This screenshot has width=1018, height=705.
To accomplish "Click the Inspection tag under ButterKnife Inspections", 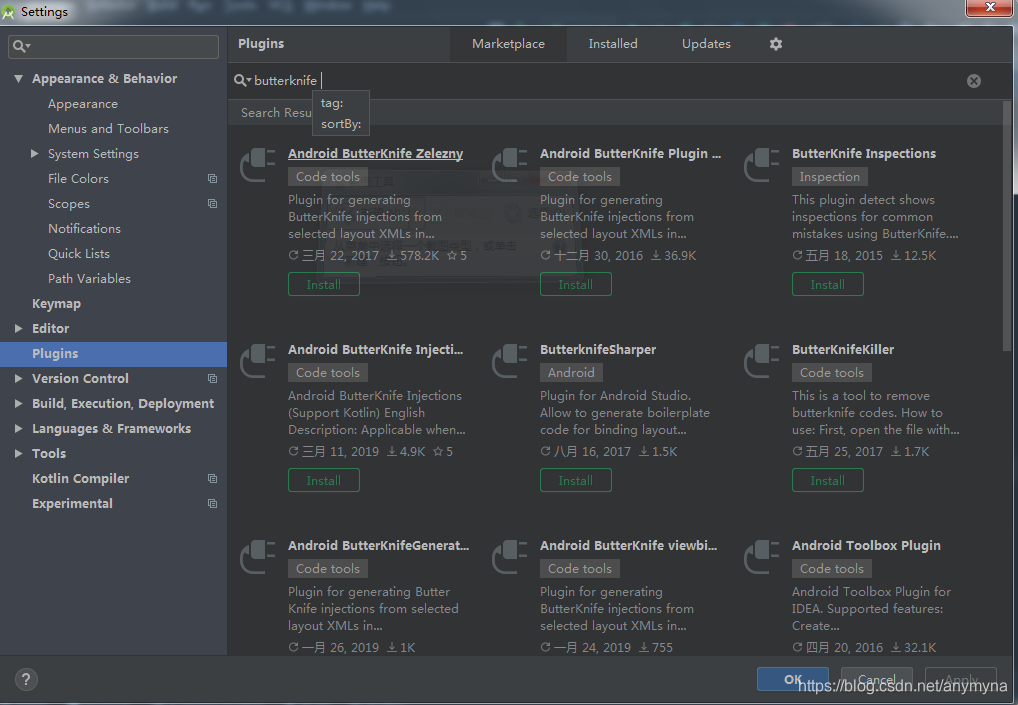I will 829,177.
